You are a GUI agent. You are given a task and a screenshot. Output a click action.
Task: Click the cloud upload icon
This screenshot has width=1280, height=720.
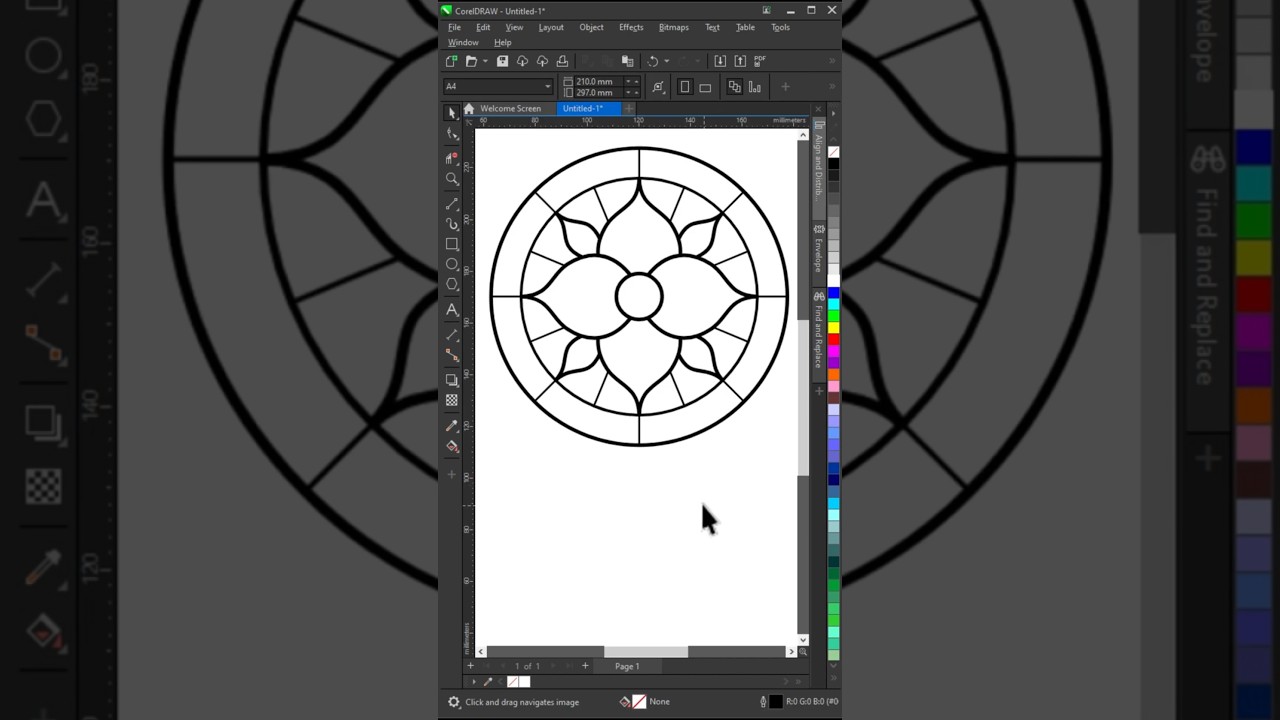click(x=542, y=61)
